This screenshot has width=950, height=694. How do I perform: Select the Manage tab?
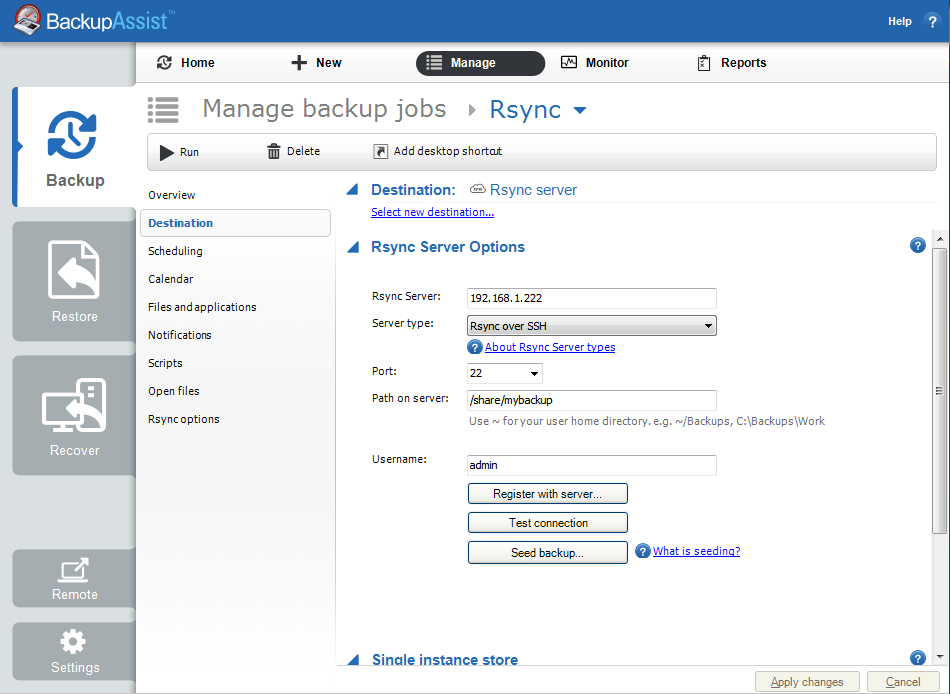tap(480, 63)
